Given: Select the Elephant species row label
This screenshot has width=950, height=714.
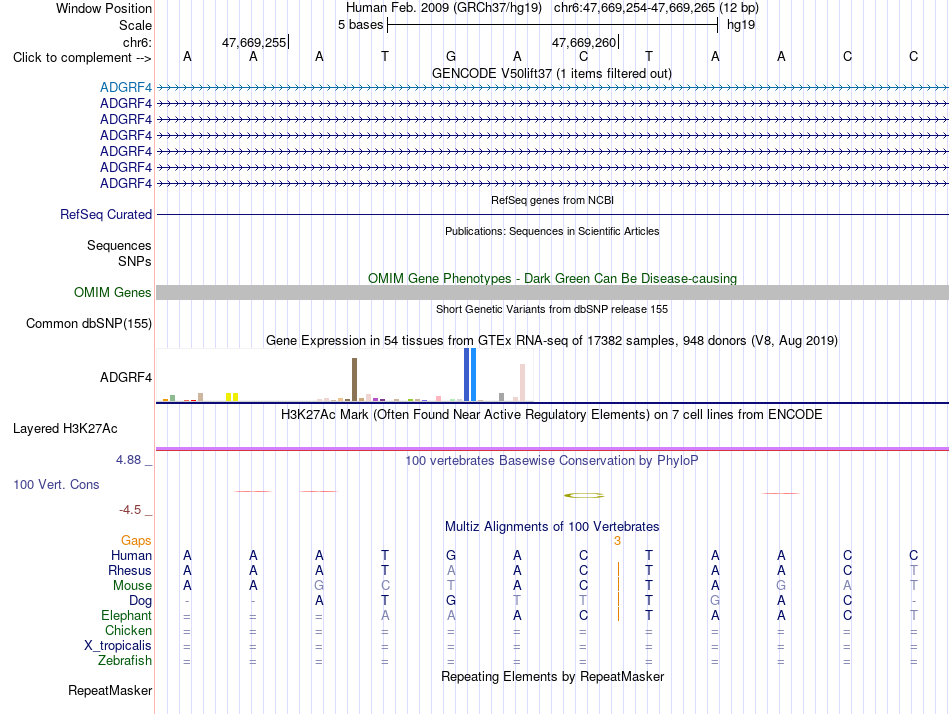Looking at the screenshot, I should (127, 616).
